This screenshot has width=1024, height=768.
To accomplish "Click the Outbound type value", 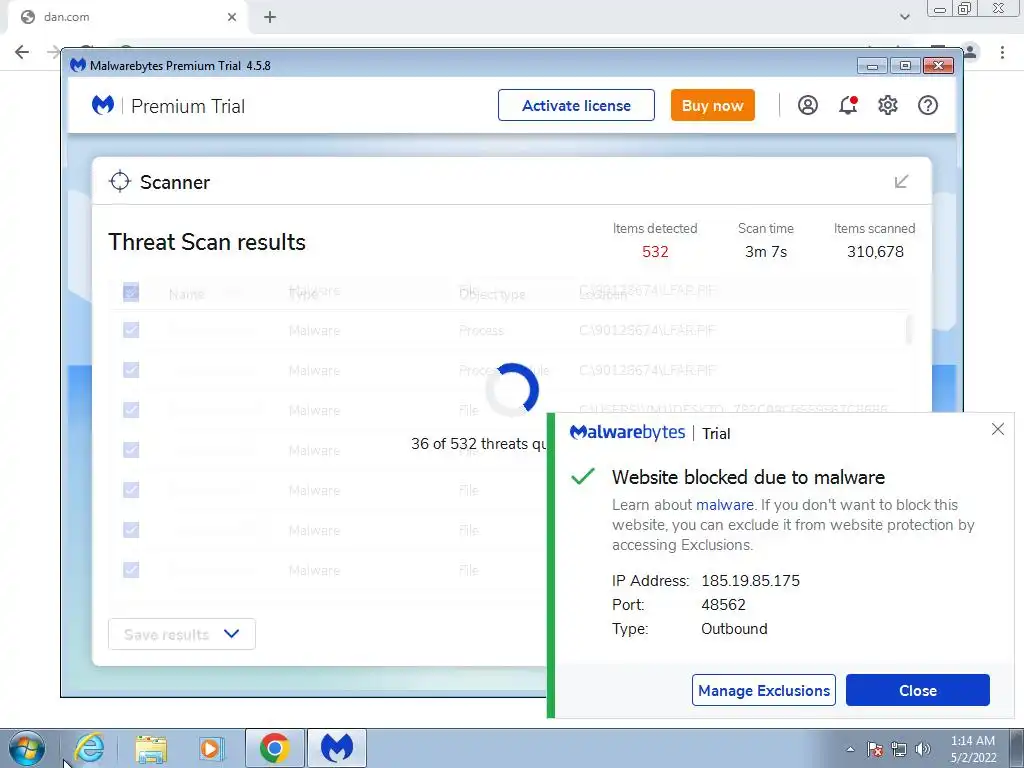I will point(734,629).
